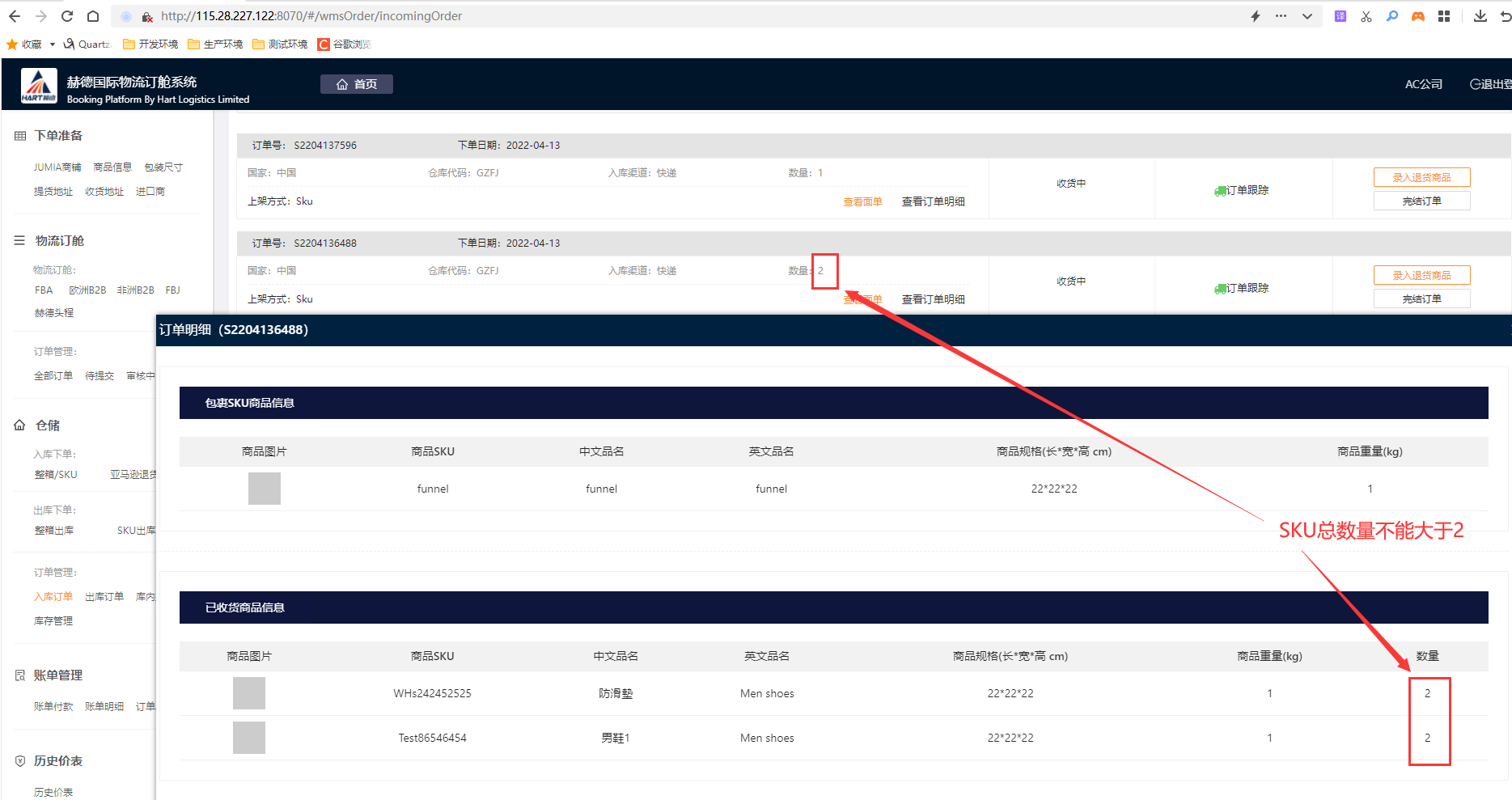Screen dimensions: 1512x800
Task: Click the browser URL address field
Action: (x=647, y=16)
